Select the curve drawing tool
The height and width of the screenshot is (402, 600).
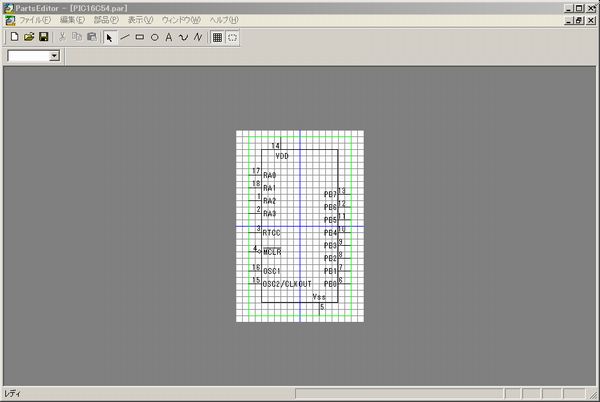pos(183,37)
